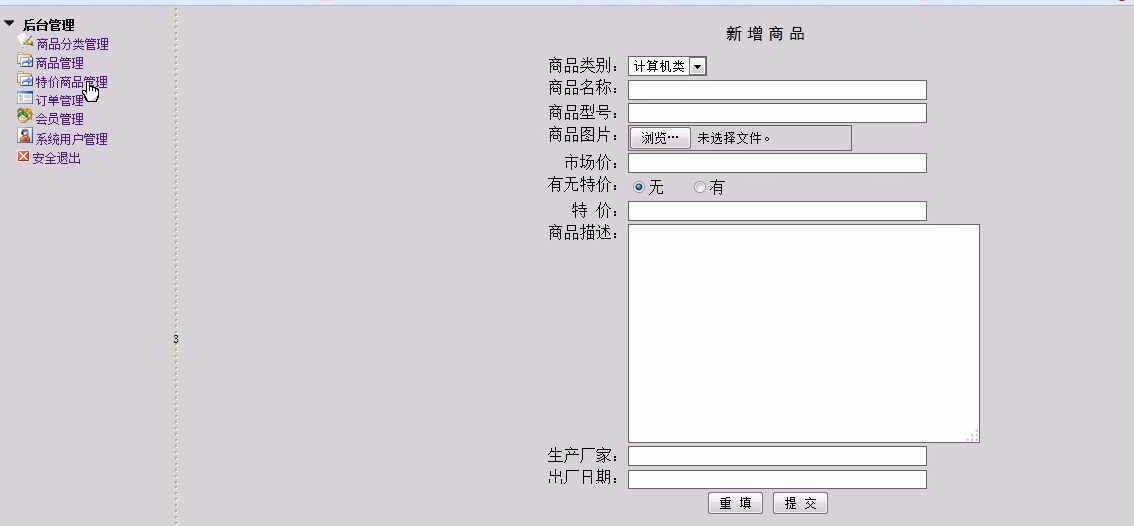
Task: Click 安全退出 logout link
Action: (56, 158)
